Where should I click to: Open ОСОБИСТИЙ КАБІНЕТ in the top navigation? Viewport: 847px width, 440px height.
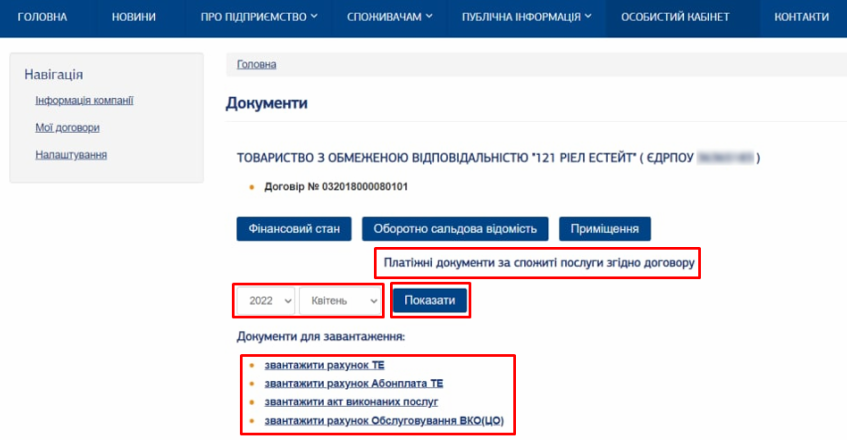[x=675, y=17]
